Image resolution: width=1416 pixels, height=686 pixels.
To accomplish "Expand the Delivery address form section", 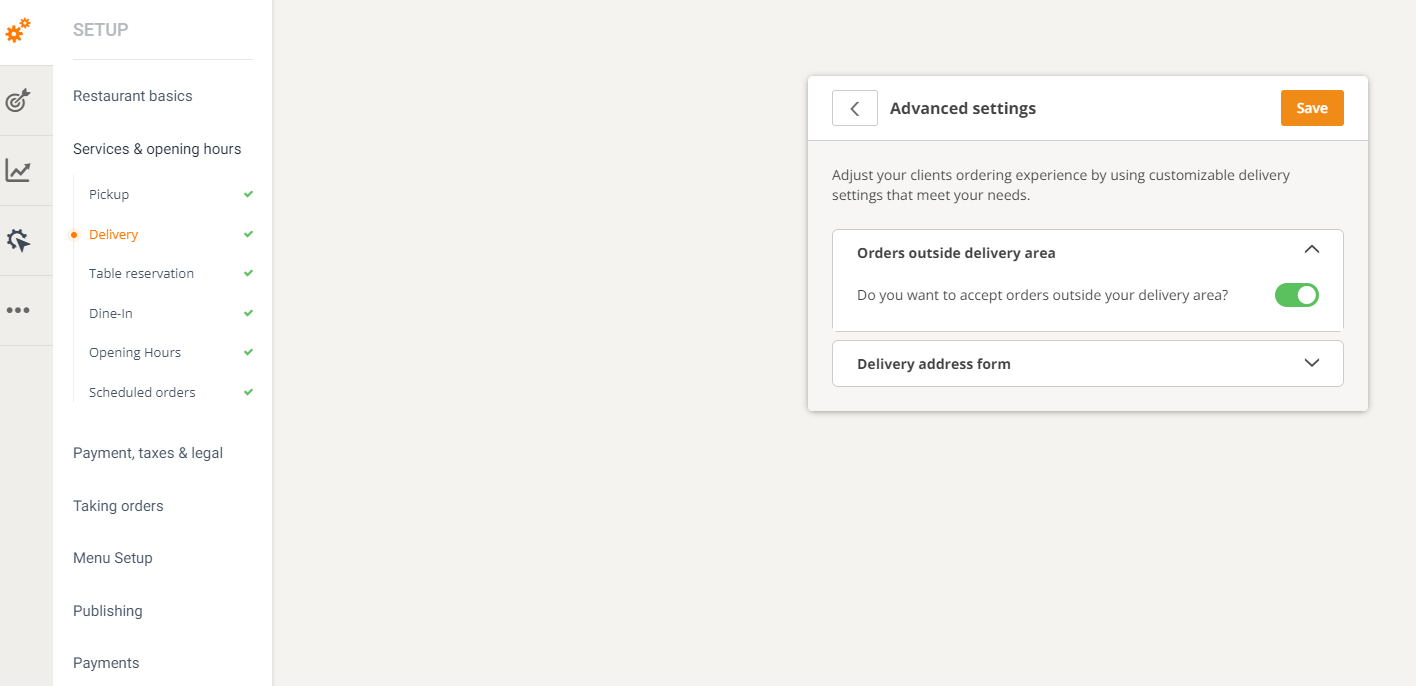I will point(1311,363).
